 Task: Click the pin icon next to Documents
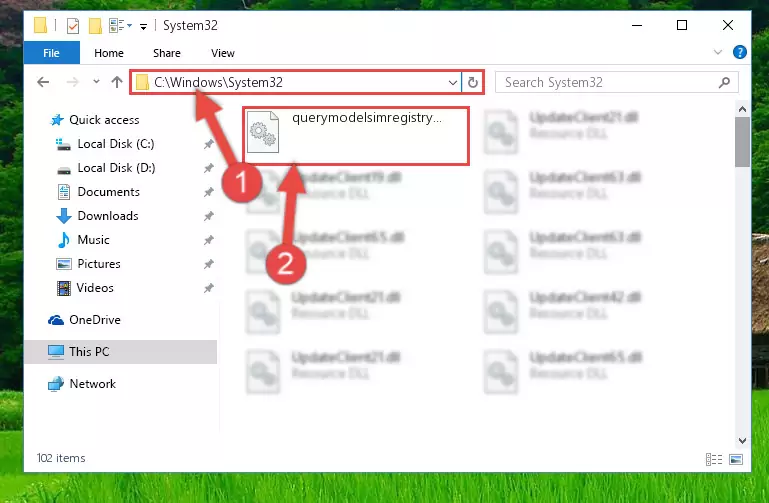point(208,192)
